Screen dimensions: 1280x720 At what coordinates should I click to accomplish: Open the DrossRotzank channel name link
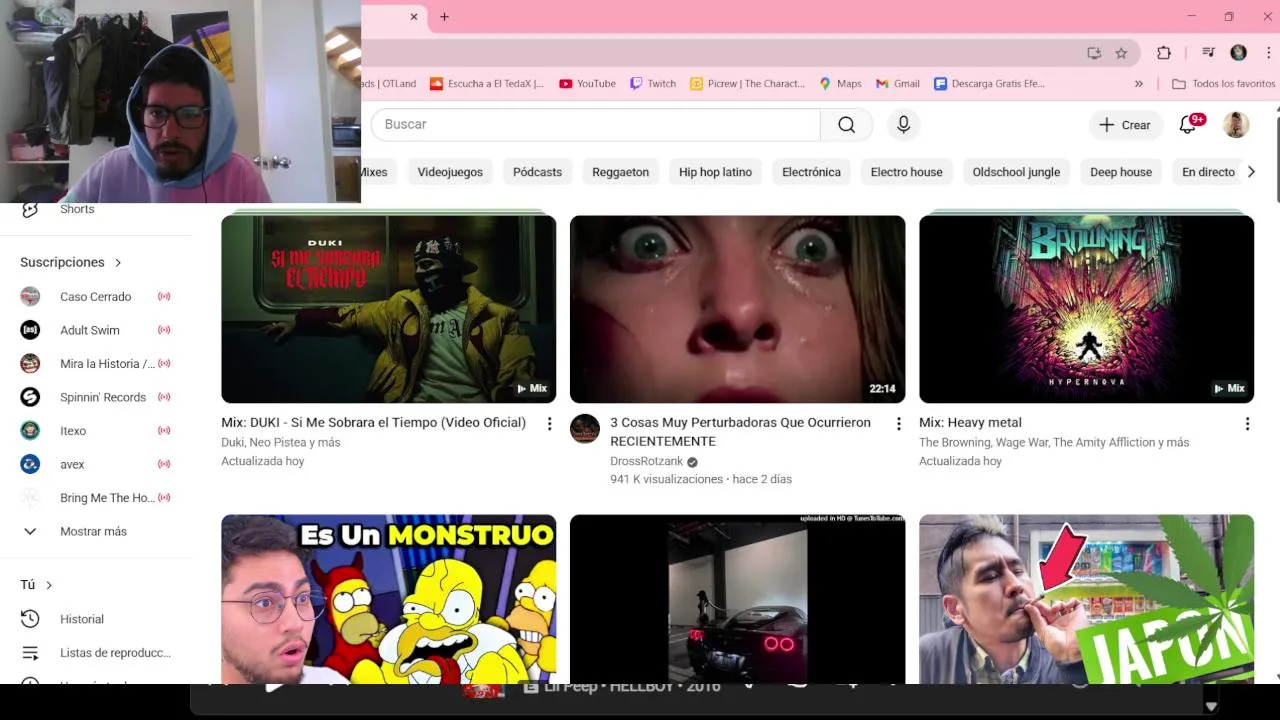(647, 461)
